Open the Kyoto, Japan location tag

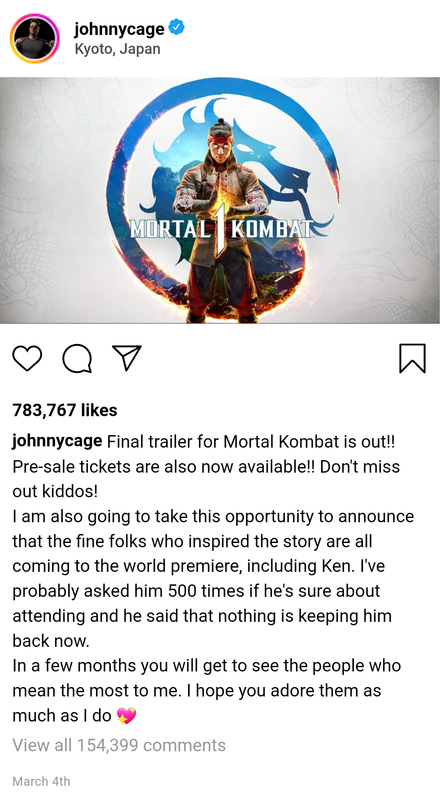[x=117, y=49]
